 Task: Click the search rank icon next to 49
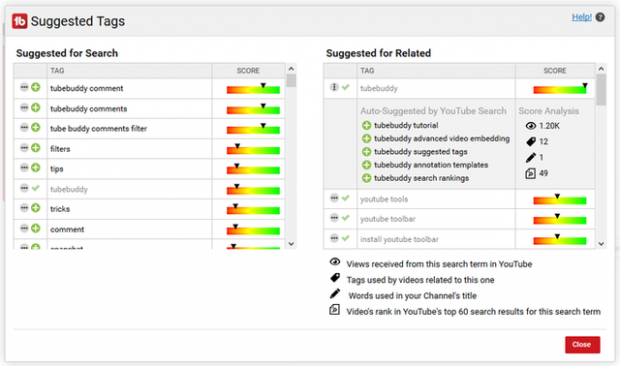coord(530,173)
